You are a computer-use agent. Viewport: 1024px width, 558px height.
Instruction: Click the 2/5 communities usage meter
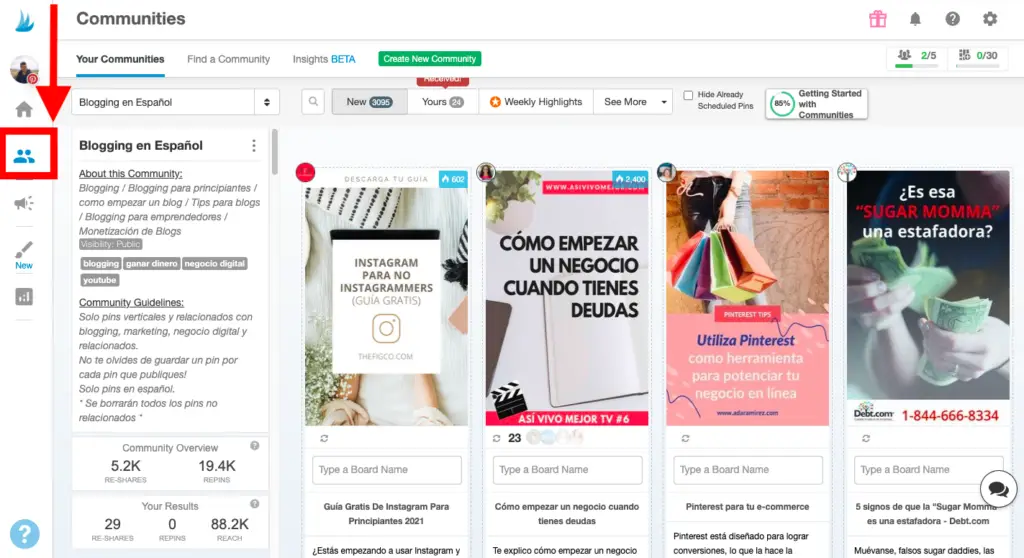tap(917, 57)
